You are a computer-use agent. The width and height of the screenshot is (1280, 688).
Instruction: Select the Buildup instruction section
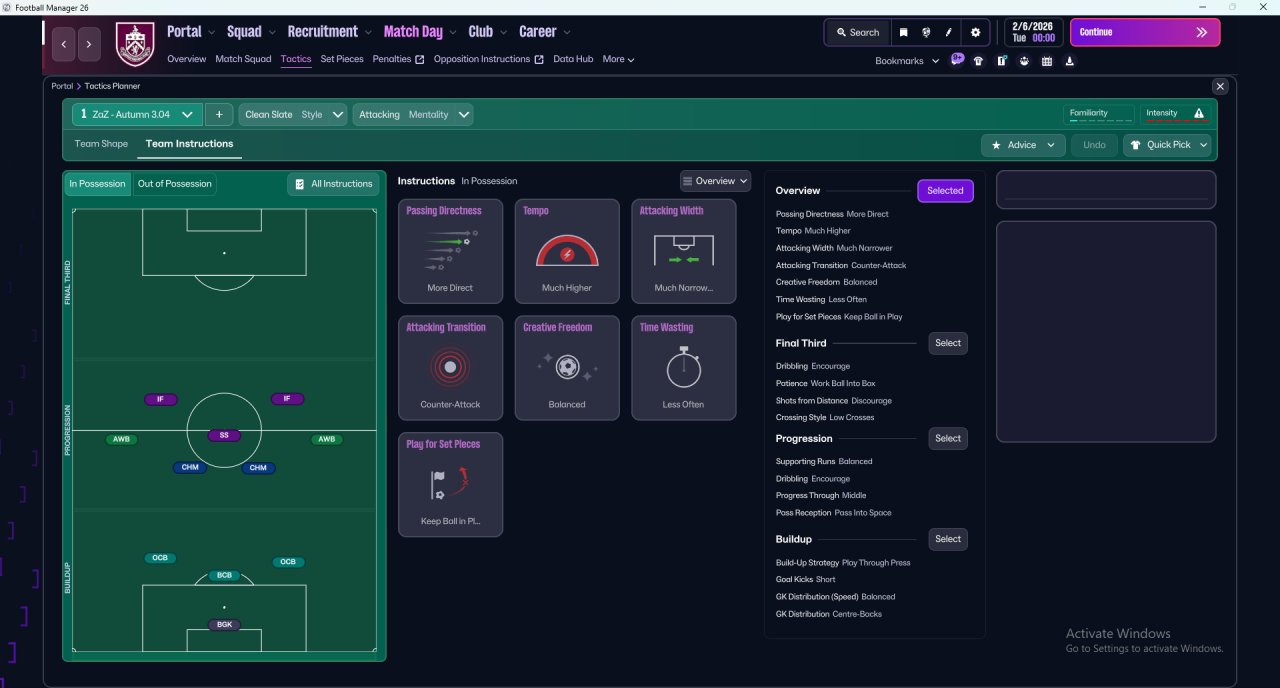(x=948, y=539)
